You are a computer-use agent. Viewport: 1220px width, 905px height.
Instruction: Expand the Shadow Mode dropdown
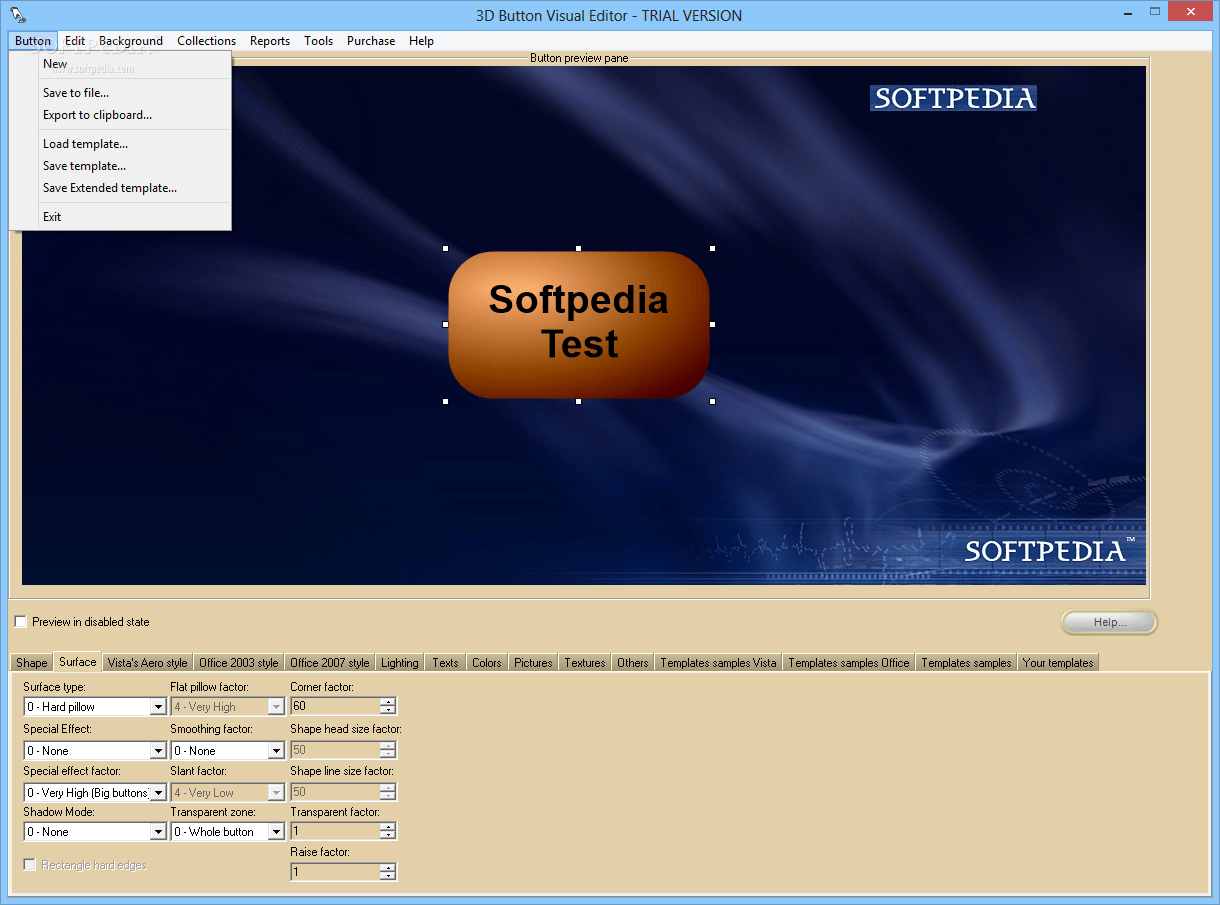tap(157, 832)
